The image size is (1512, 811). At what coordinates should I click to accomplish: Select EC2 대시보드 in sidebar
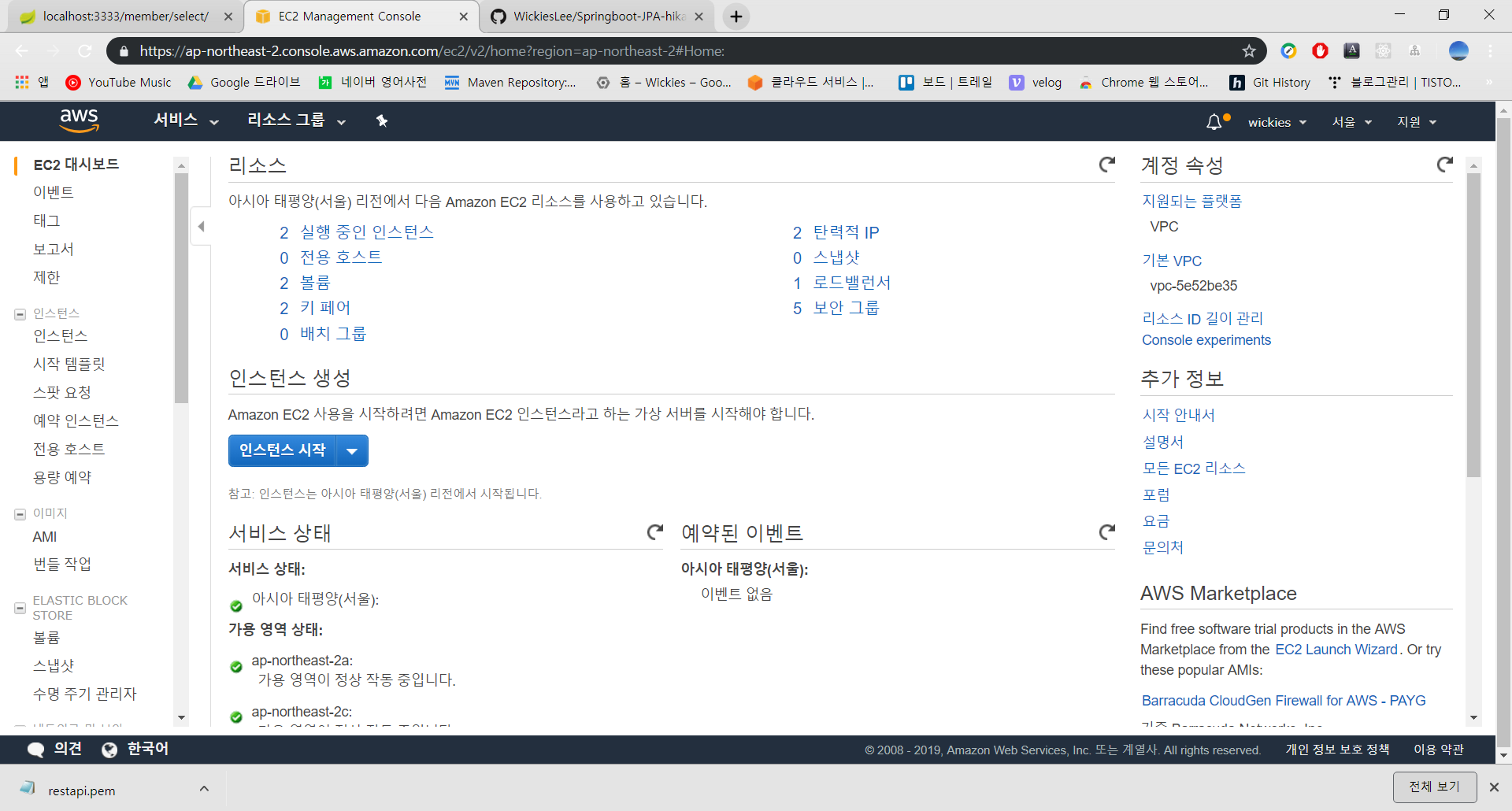76,165
